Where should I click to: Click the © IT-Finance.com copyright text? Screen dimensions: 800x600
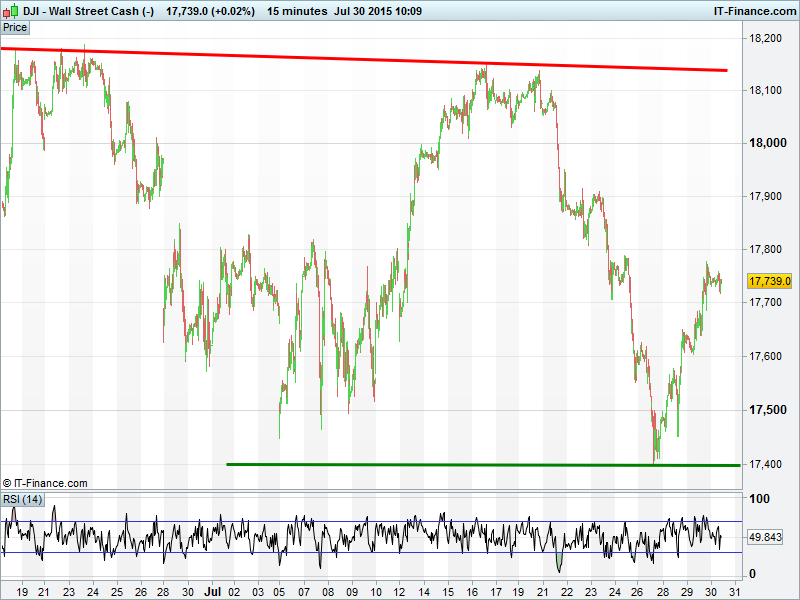tap(45, 483)
